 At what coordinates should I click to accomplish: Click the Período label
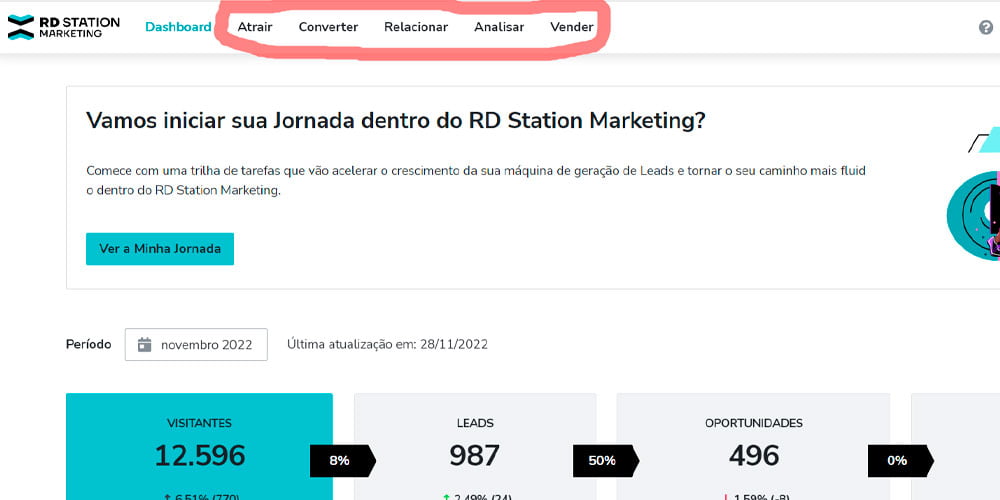coord(89,344)
